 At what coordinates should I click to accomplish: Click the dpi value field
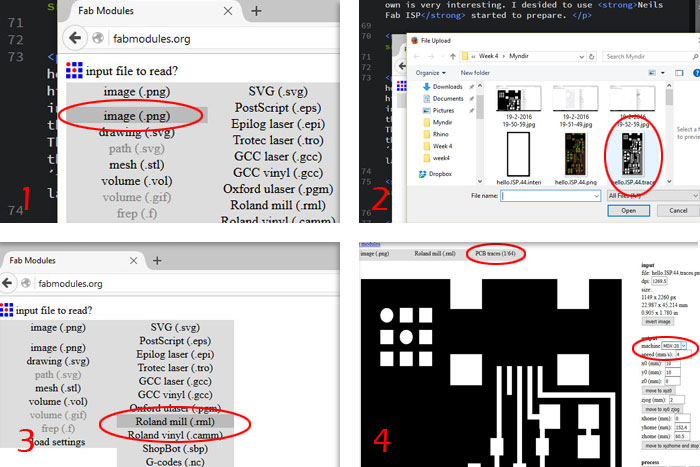pos(659,281)
